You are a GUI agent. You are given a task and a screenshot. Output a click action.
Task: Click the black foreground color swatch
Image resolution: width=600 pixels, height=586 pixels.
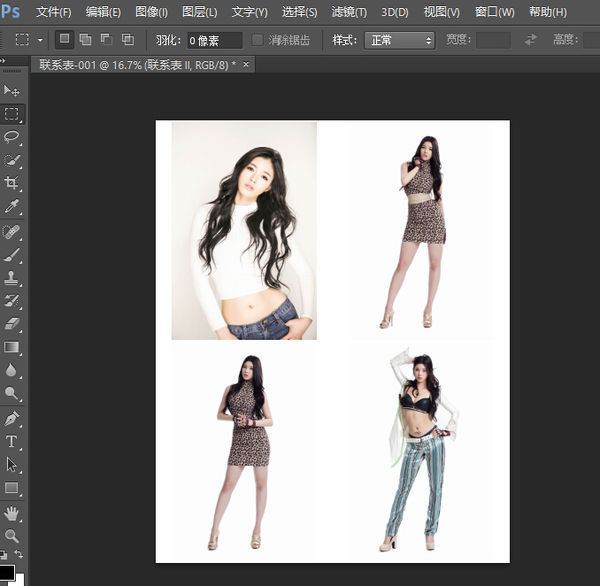point(7,574)
